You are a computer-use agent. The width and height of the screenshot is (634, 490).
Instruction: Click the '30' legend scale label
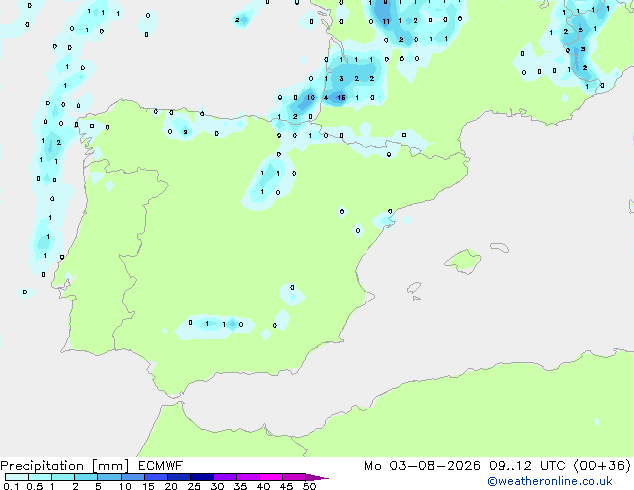click(217, 486)
